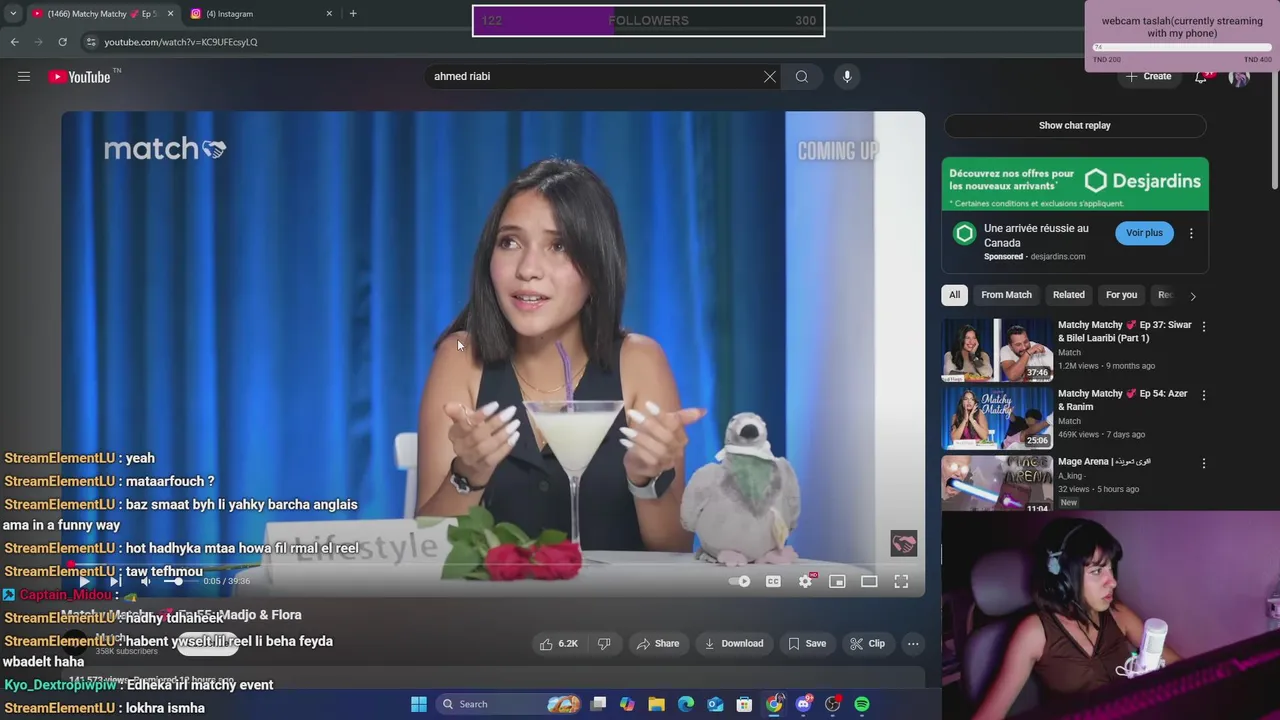Open File Explorer from taskbar
This screenshot has height=720, width=1280.
pyautogui.click(x=657, y=704)
